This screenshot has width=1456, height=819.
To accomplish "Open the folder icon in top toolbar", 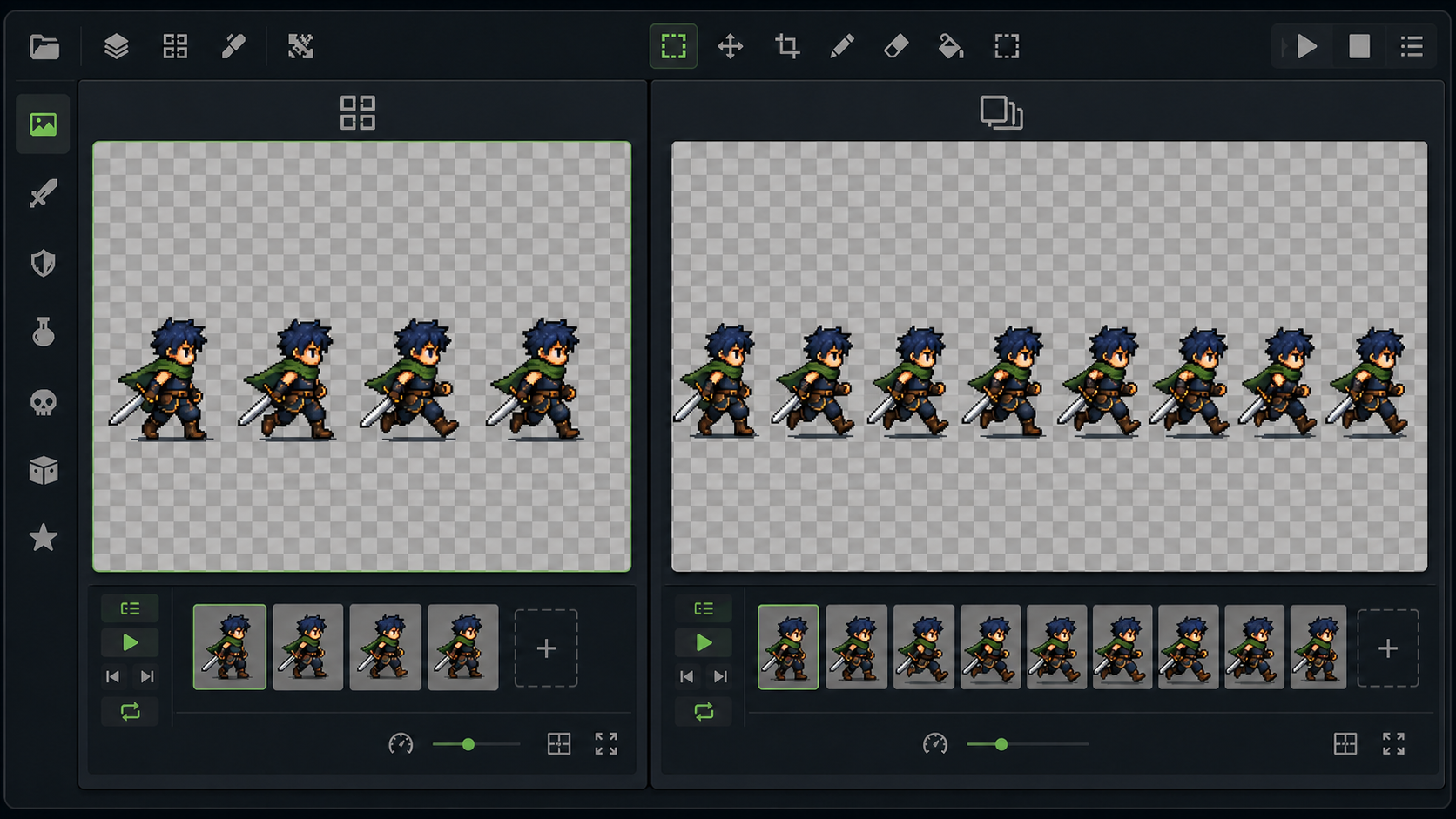I will (x=44, y=46).
